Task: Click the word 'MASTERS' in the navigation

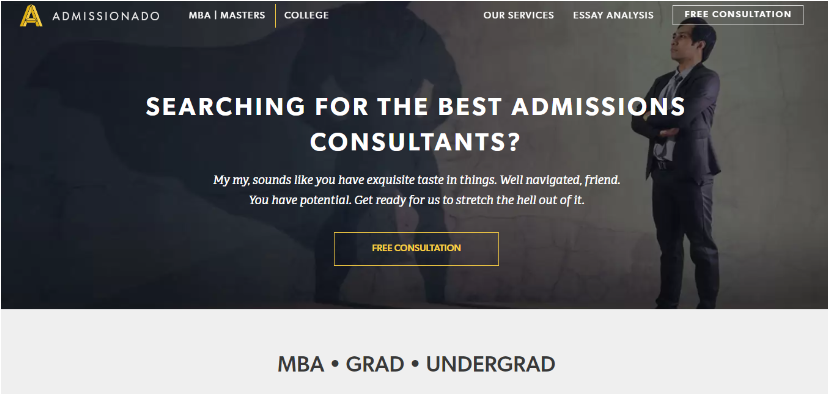Action: coord(243,15)
